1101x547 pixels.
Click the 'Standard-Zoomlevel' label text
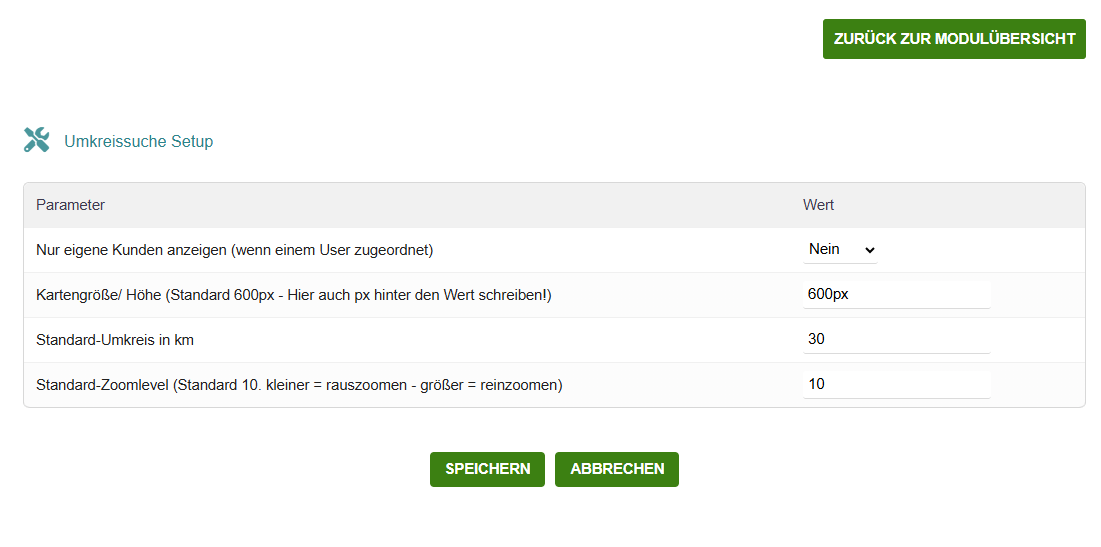102,385
